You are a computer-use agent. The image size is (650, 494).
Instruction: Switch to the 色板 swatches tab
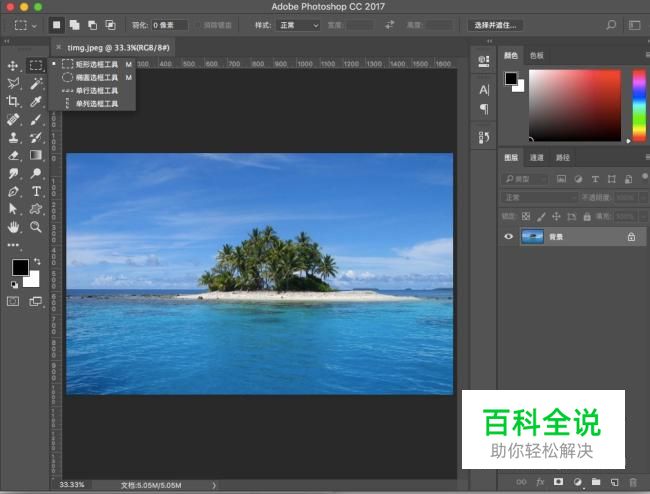coord(537,55)
